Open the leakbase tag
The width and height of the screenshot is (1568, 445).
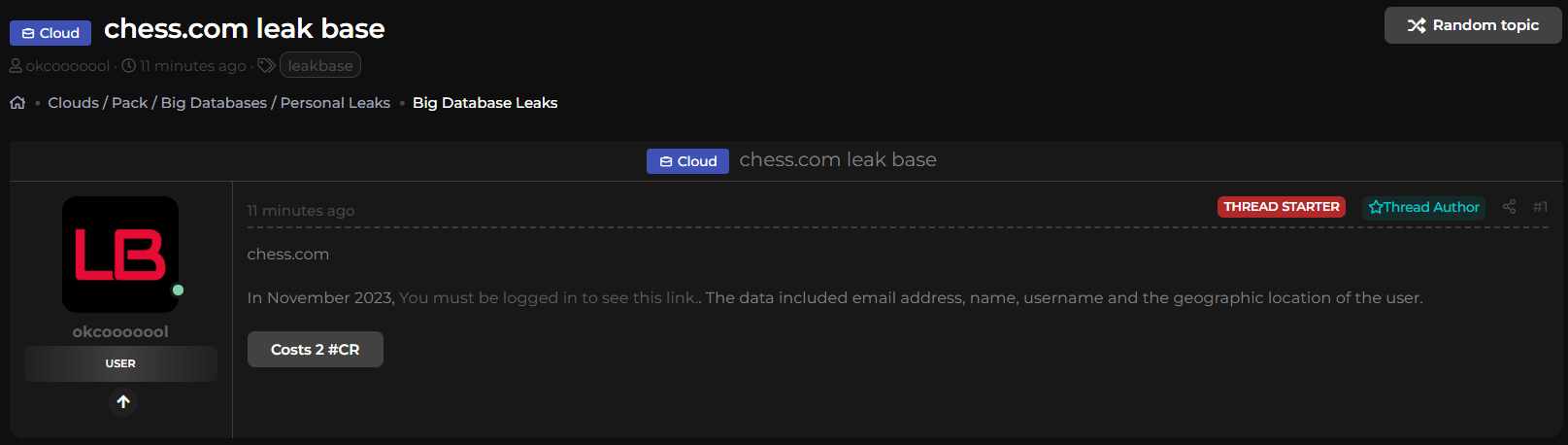[x=320, y=66]
